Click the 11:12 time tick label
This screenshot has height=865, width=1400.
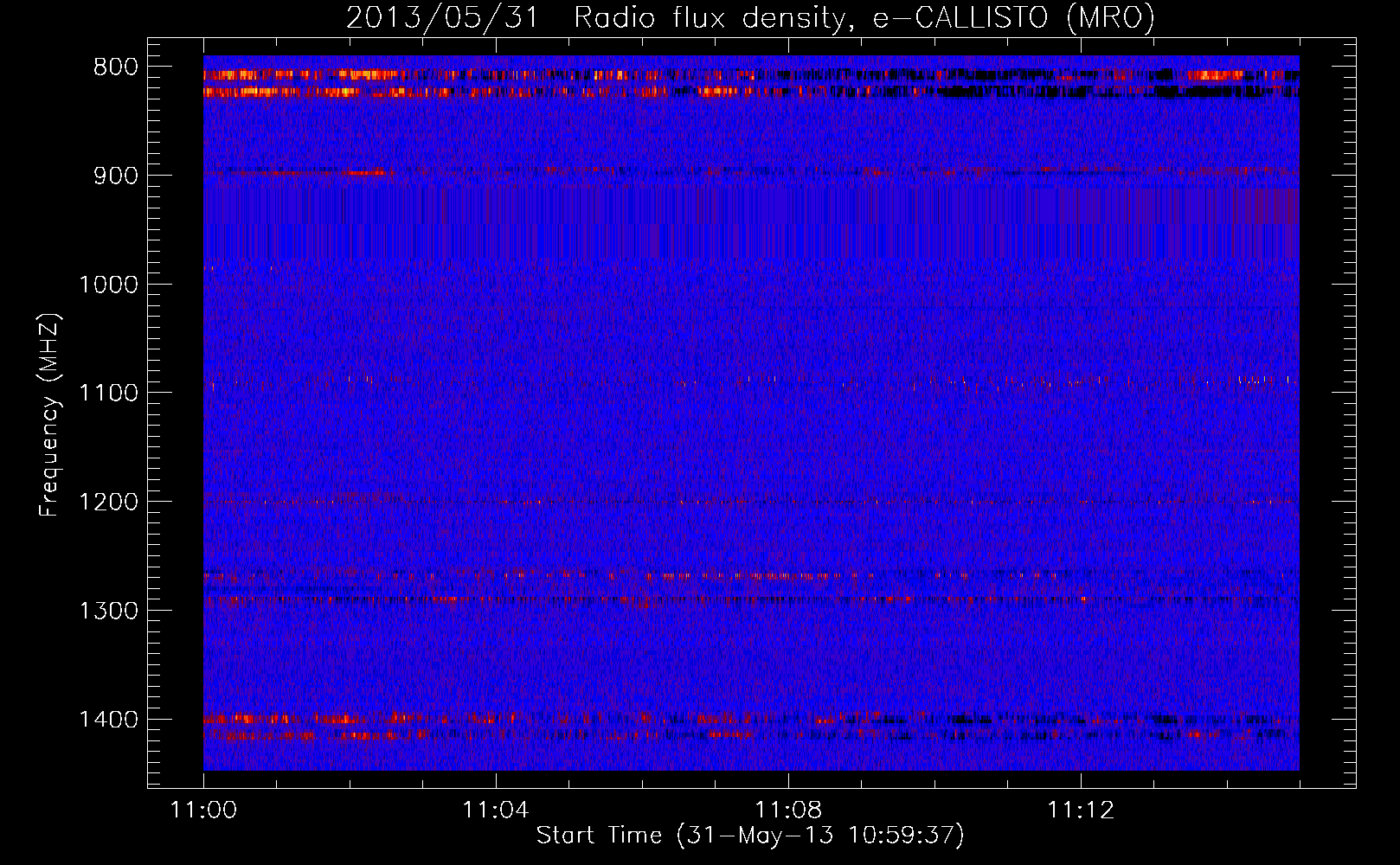tap(1081, 811)
